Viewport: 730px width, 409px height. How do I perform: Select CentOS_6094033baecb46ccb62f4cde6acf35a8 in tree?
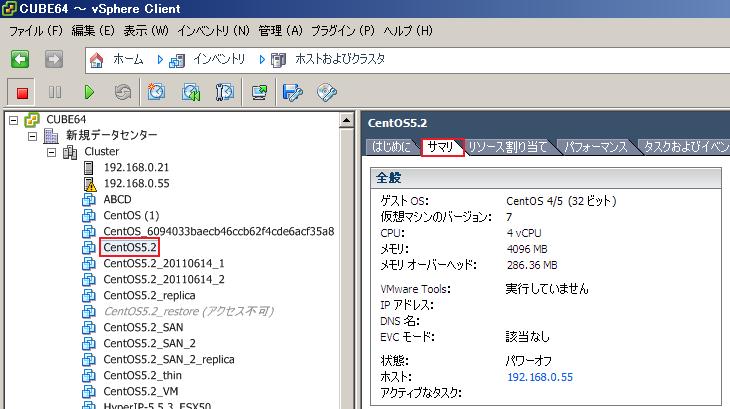pos(219,231)
